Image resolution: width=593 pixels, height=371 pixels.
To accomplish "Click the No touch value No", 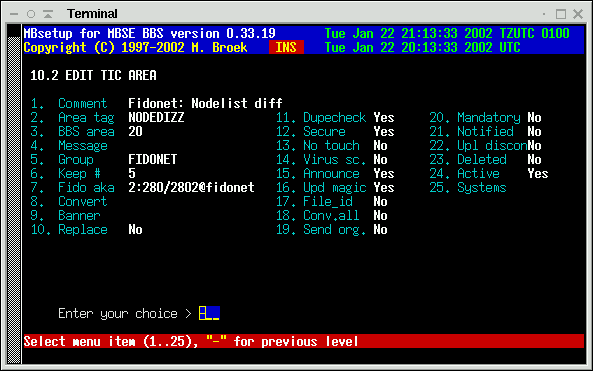I will pyautogui.click(x=380, y=146).
